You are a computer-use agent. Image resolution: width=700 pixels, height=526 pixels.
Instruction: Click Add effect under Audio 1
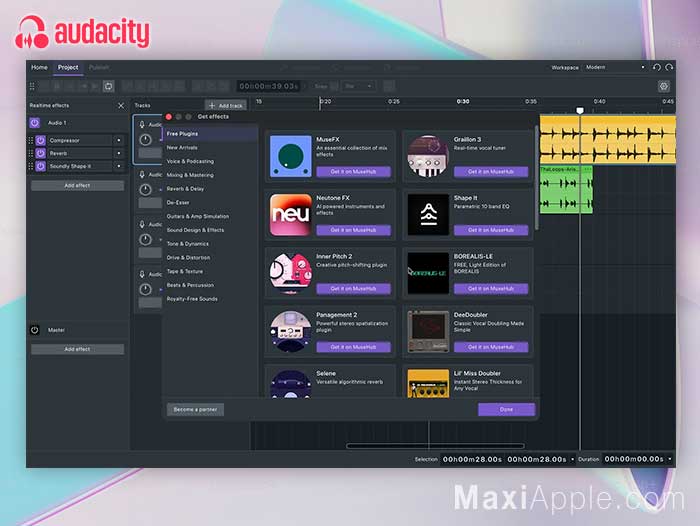(77, 185)
